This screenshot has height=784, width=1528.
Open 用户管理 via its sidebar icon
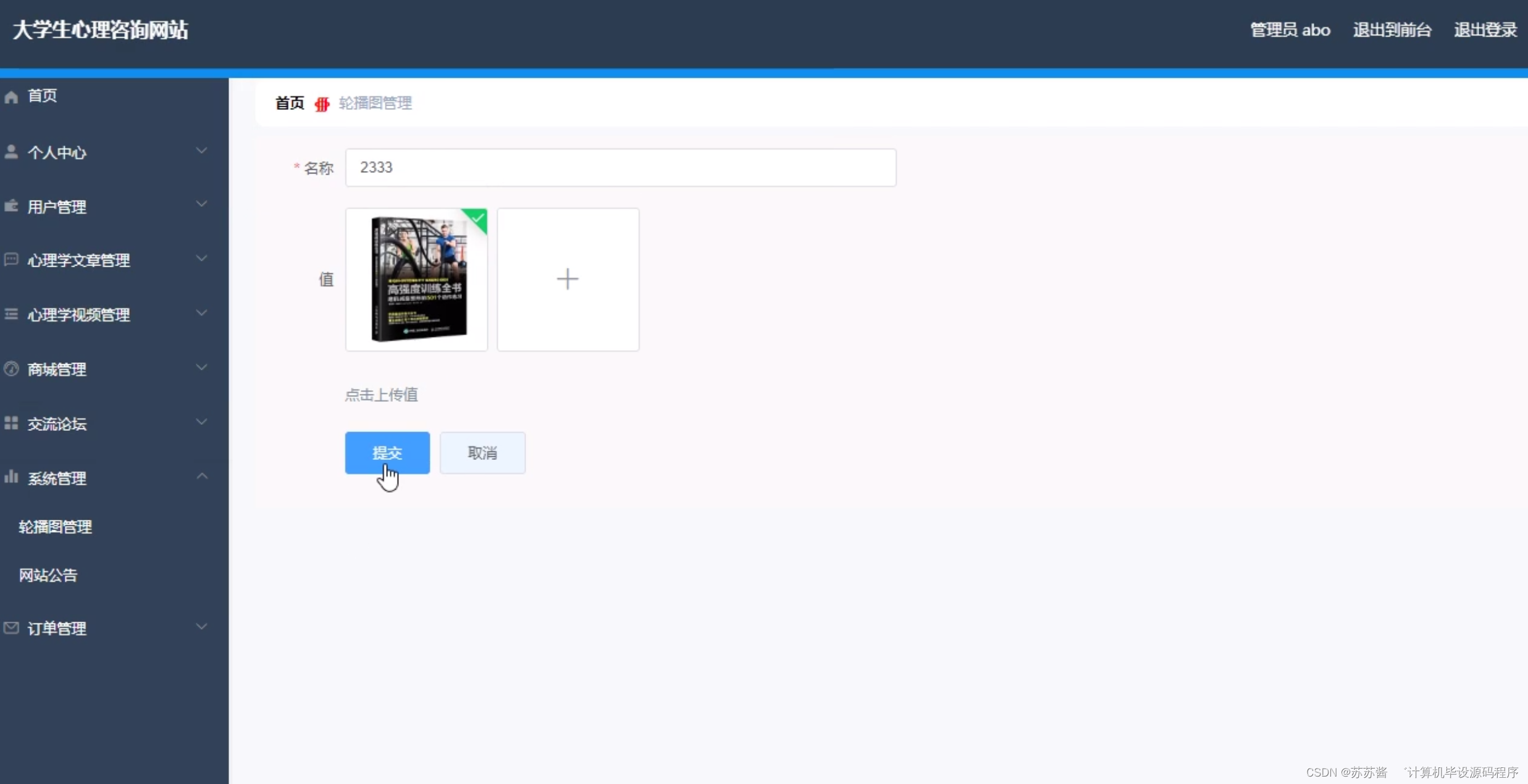[11, 206]
